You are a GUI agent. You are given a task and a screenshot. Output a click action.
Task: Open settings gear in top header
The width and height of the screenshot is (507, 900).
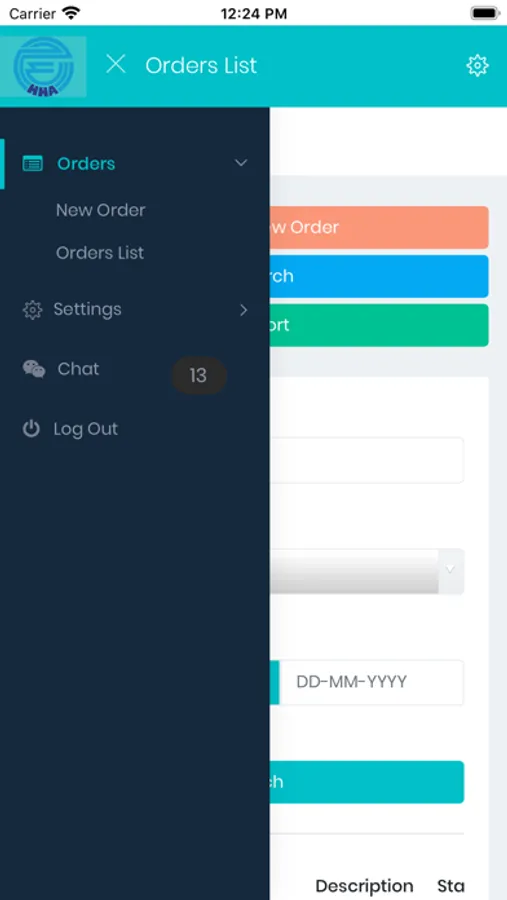(477, 65)
